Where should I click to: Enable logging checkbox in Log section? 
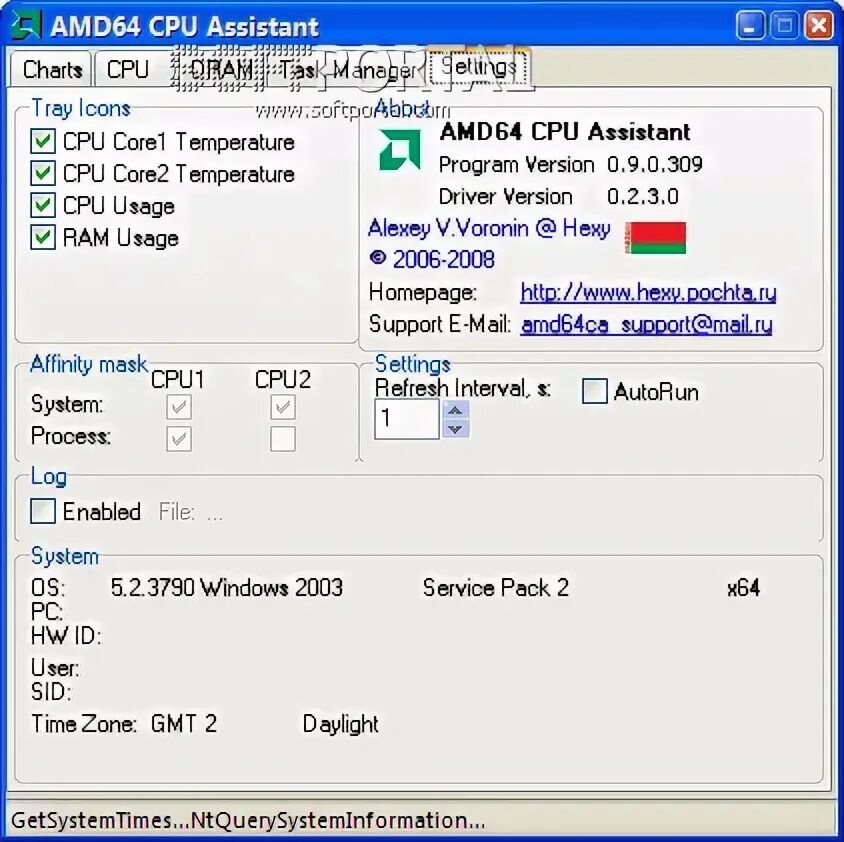(43, 511)
